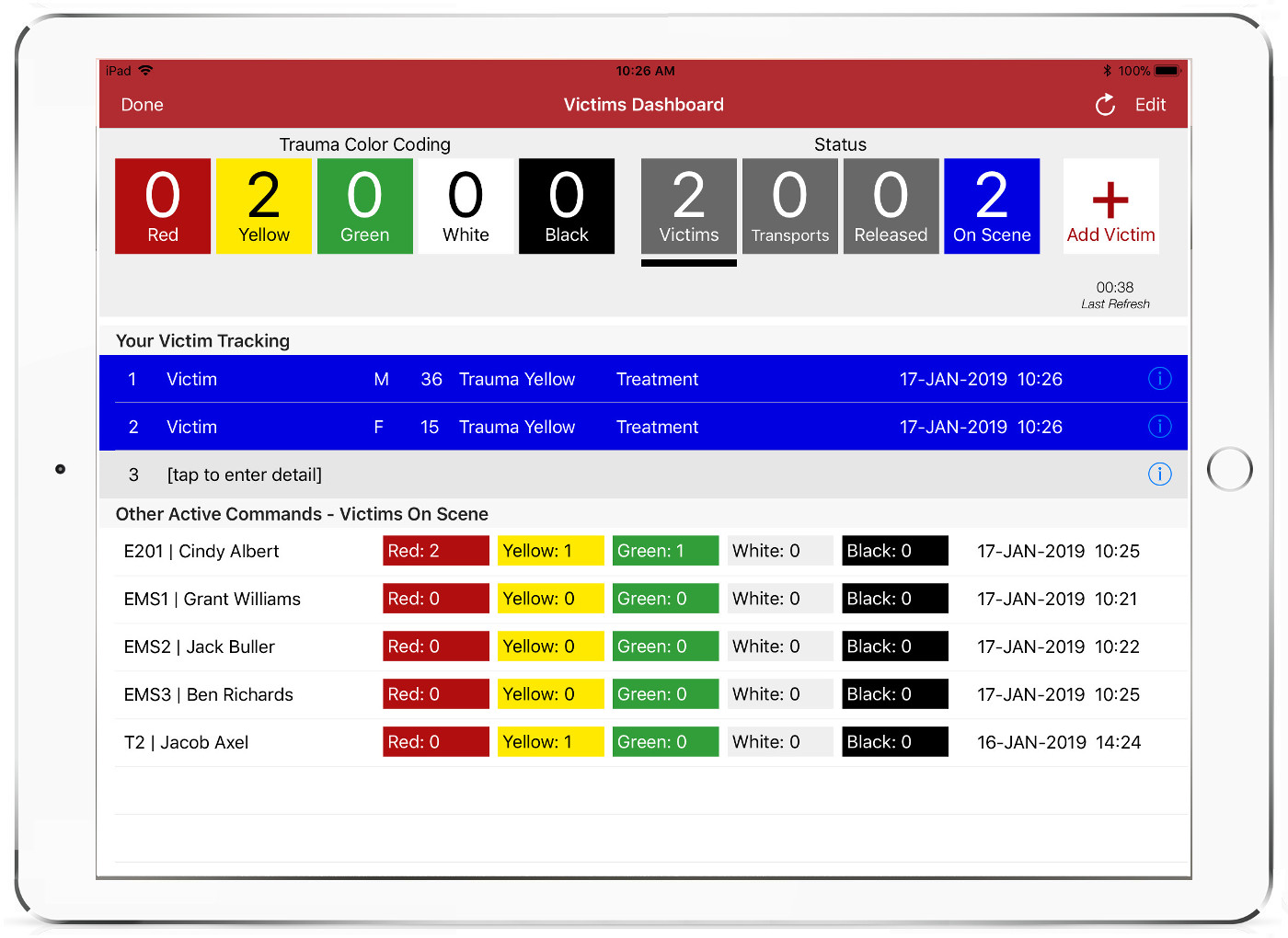Tap the iPad home button
Screen dimensions: 1288x938
pyautogui.click(x=1229, y=469)
